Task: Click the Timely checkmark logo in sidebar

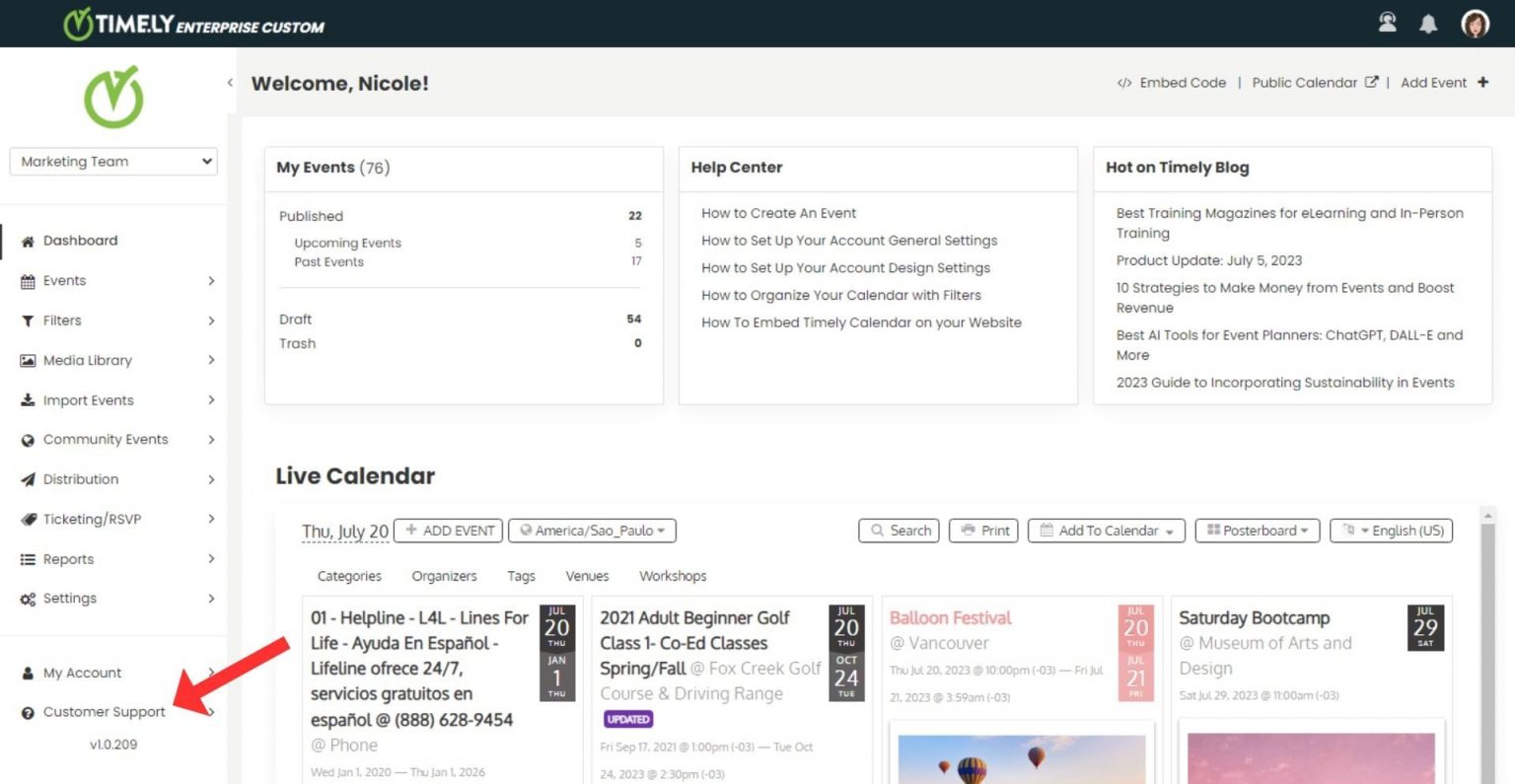Action: [x=113, y=97]
